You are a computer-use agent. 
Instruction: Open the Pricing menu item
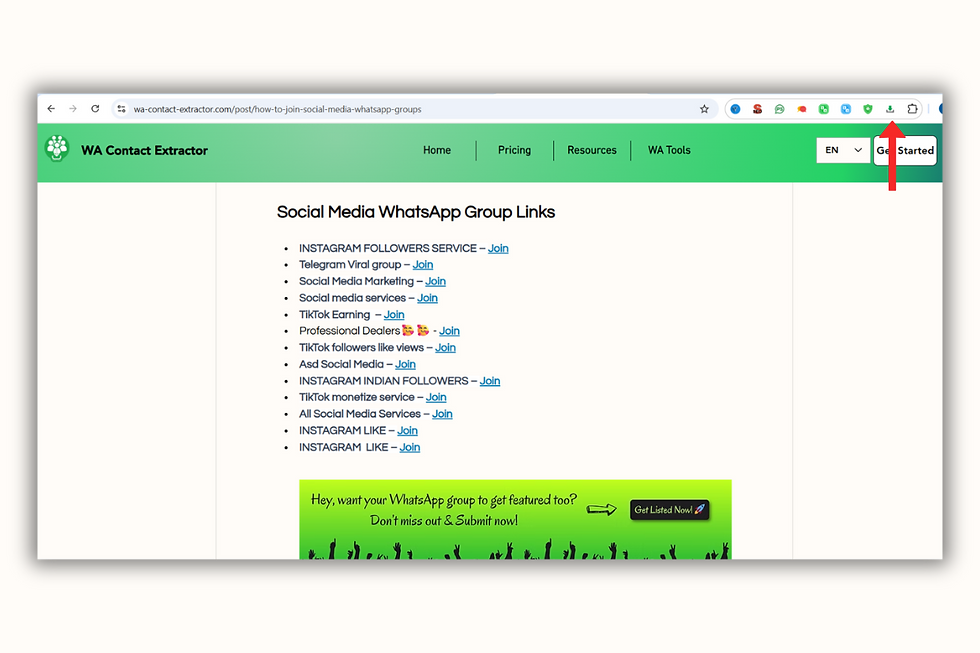[514, 150]
